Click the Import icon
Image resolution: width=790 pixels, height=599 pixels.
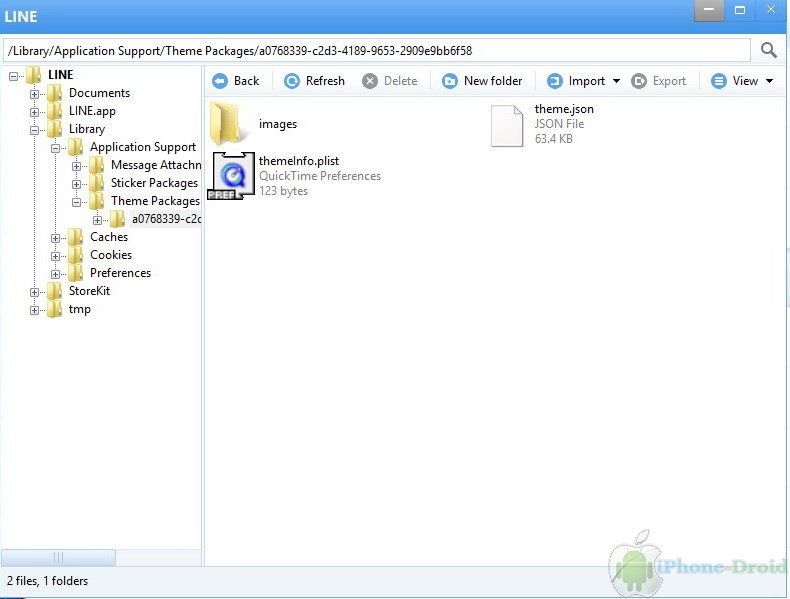pos(554,81)
